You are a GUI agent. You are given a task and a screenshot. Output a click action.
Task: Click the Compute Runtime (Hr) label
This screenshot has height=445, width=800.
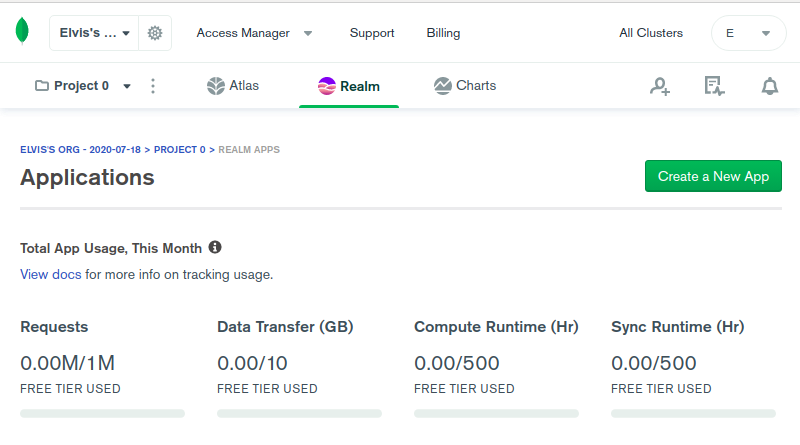coord(496,327)
